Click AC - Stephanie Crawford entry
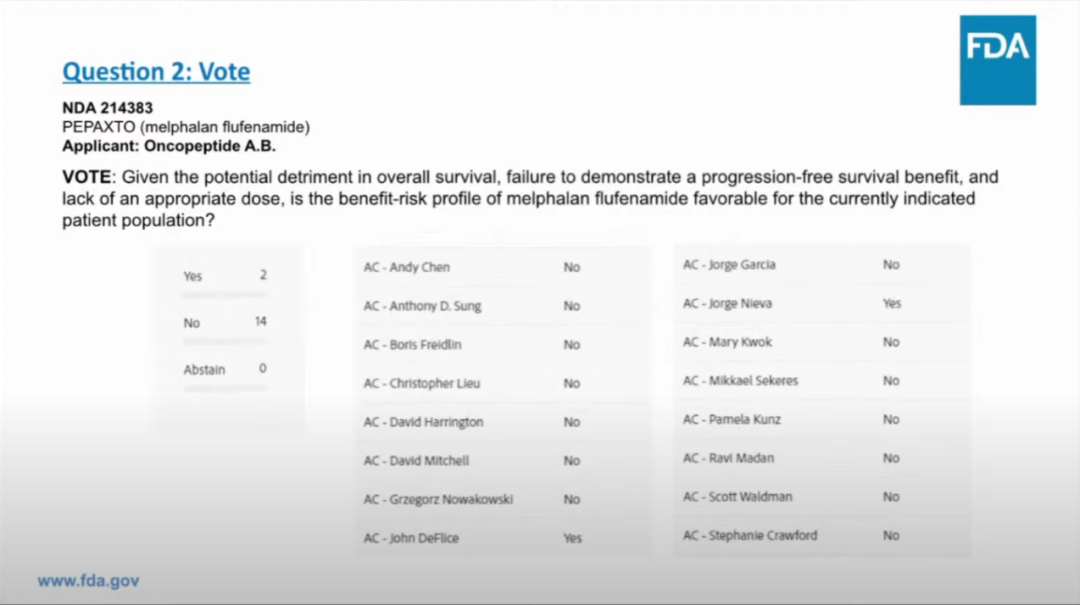Screen dimensions: 1080x605 822,535
